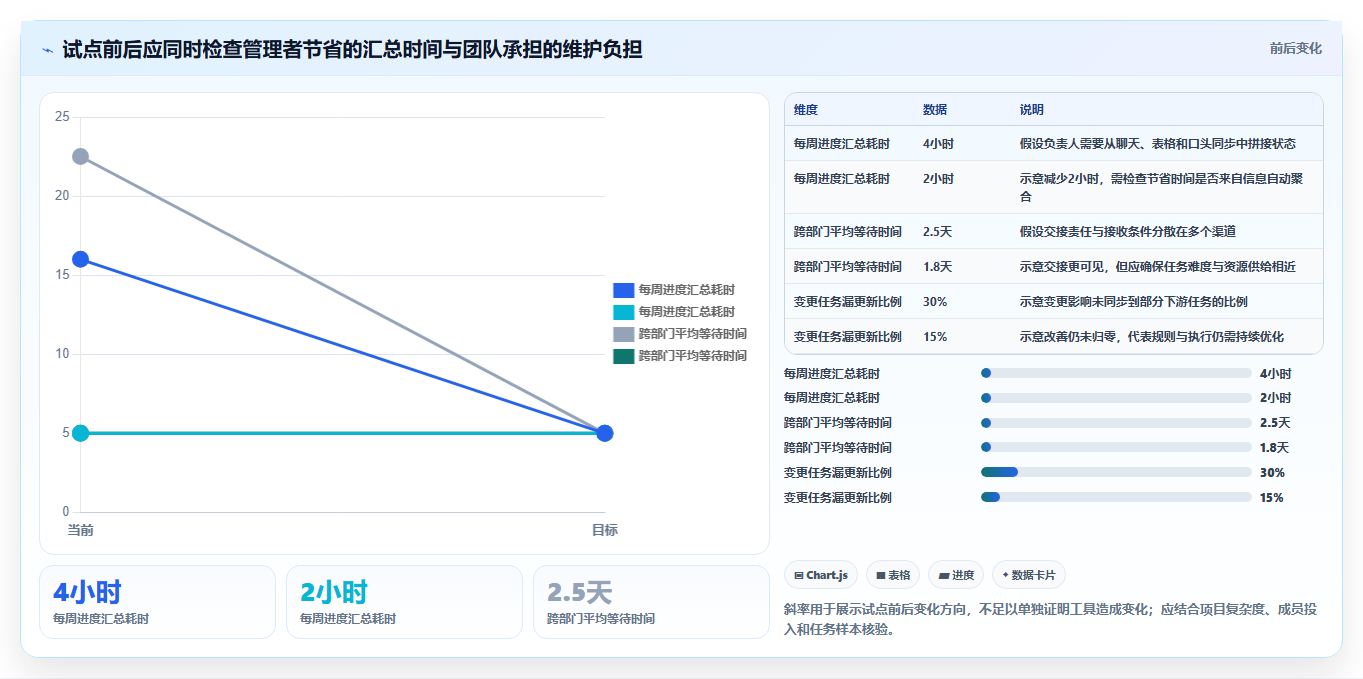
Task: Toggle the gray 跨部门平均等待时间 legend swatch
Action: pos(624,334)
